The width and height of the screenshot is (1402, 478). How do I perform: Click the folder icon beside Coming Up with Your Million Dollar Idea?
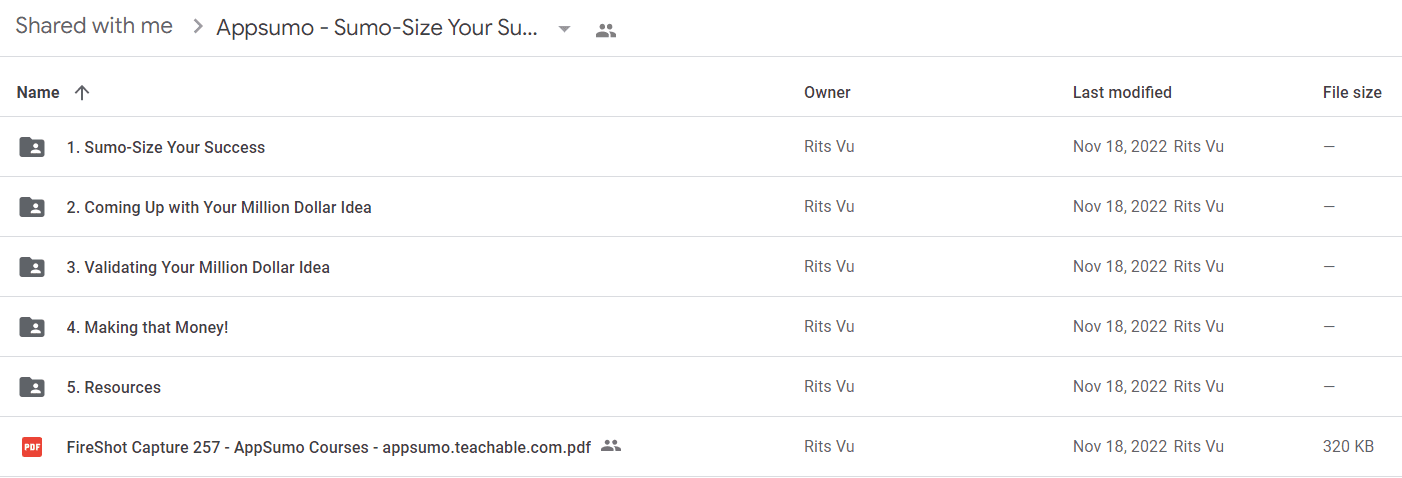(32, 207)
